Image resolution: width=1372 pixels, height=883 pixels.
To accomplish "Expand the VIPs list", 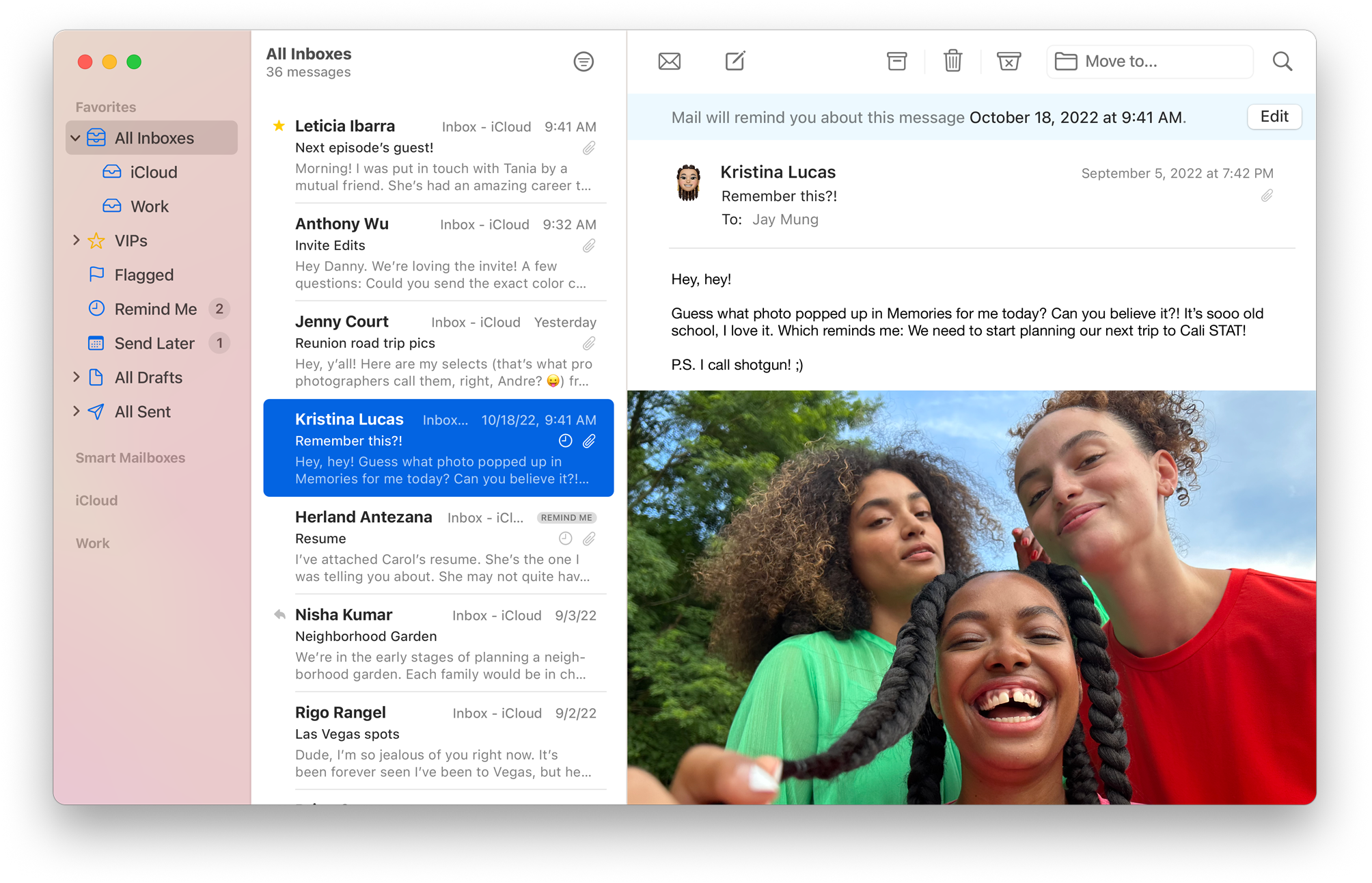I will (76, 241).
